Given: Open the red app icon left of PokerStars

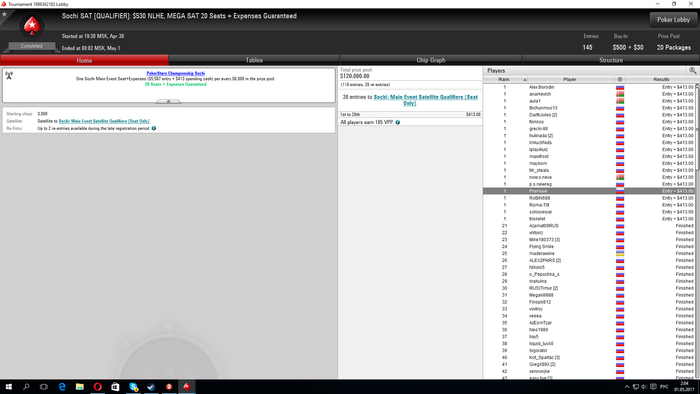Looking at the screenshot, I should tap(169, 387).
